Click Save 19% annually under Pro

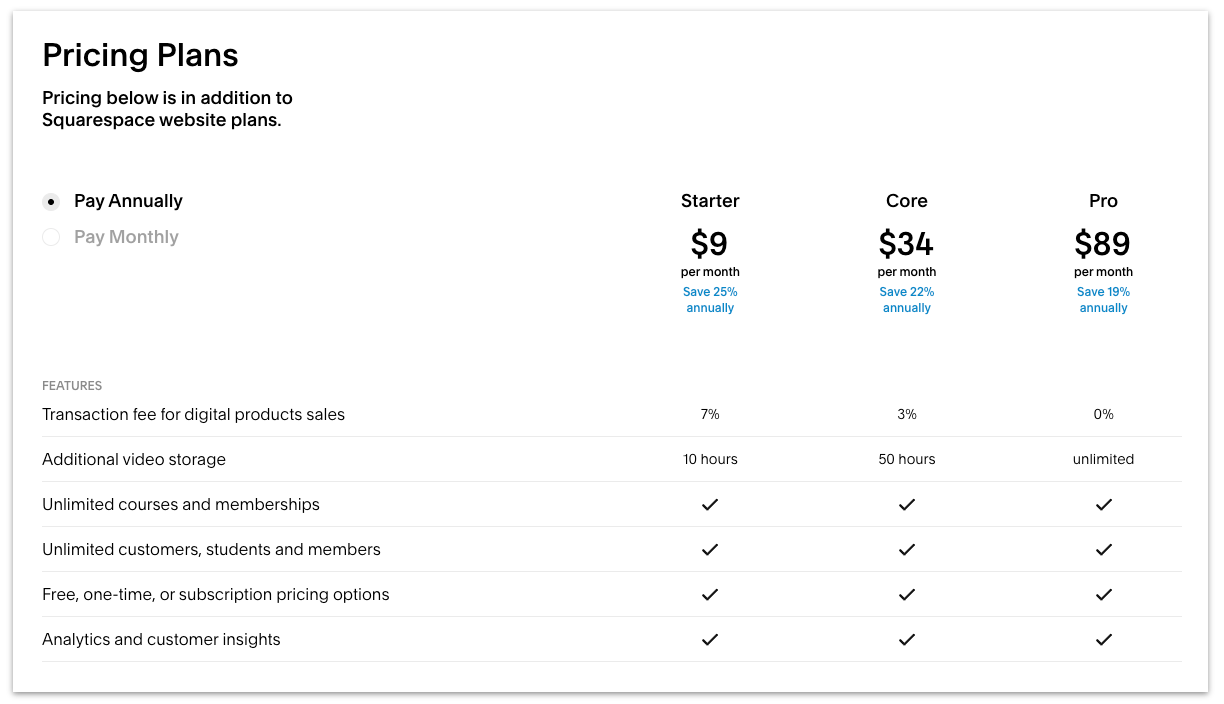[x=1103, y=299]
